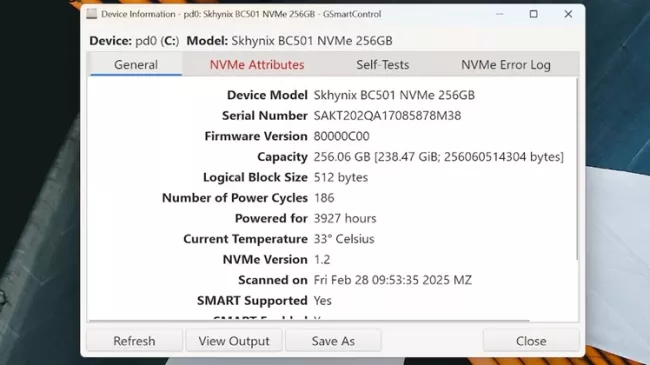The height and width of the screenshot is (365, 650).
Task: Select SMART Supported value Yes
Action: tap(323, 301)
